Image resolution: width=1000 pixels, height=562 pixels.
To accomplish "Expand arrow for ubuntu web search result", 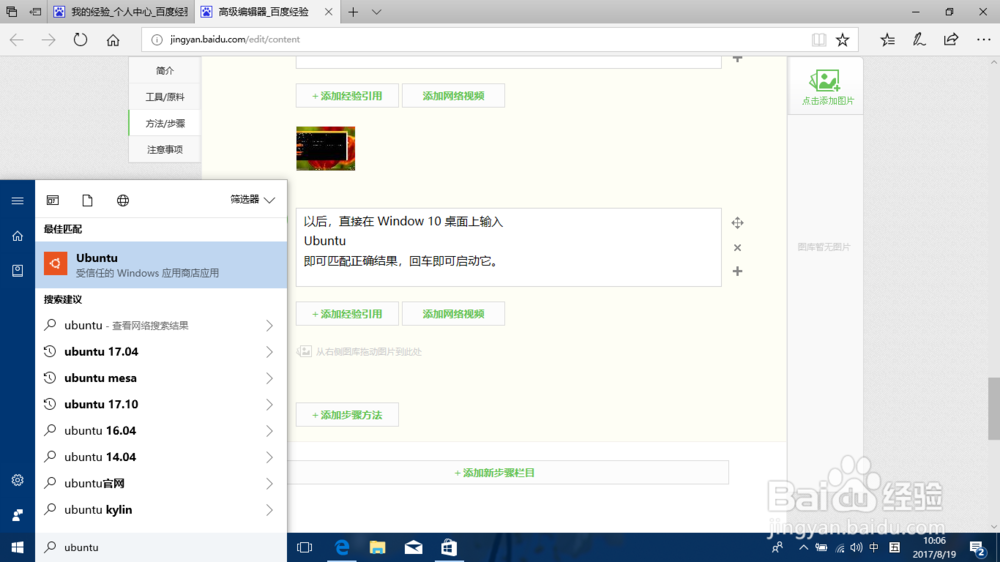I will (x=270, y=325).
